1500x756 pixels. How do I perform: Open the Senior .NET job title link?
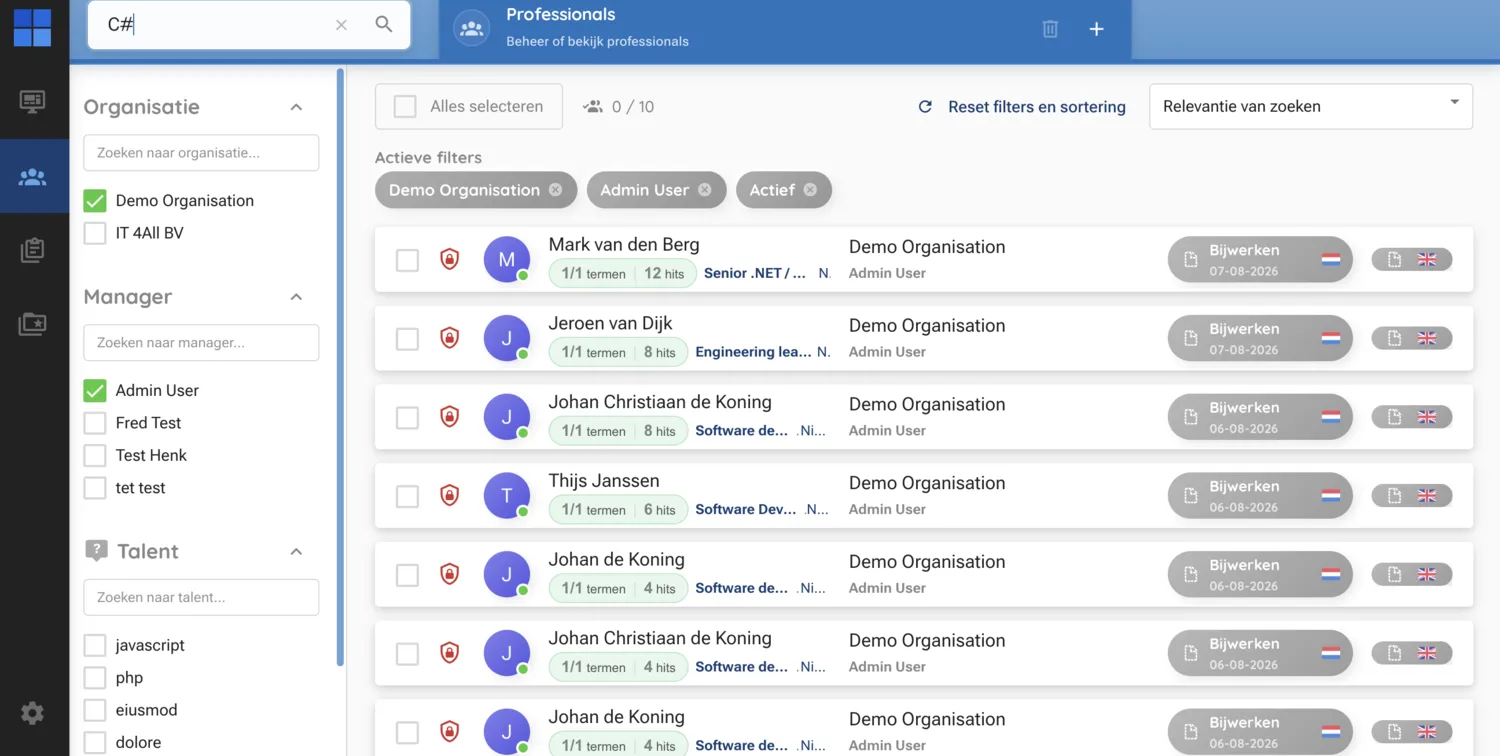[755, 273]
